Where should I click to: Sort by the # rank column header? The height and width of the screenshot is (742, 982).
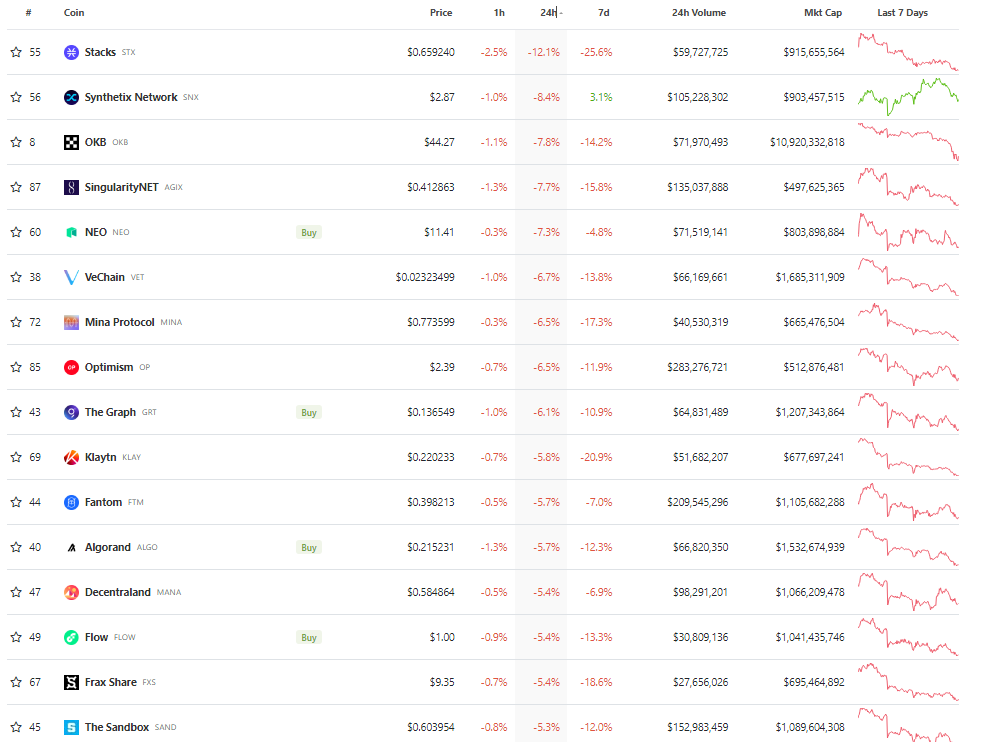(29, 13)
